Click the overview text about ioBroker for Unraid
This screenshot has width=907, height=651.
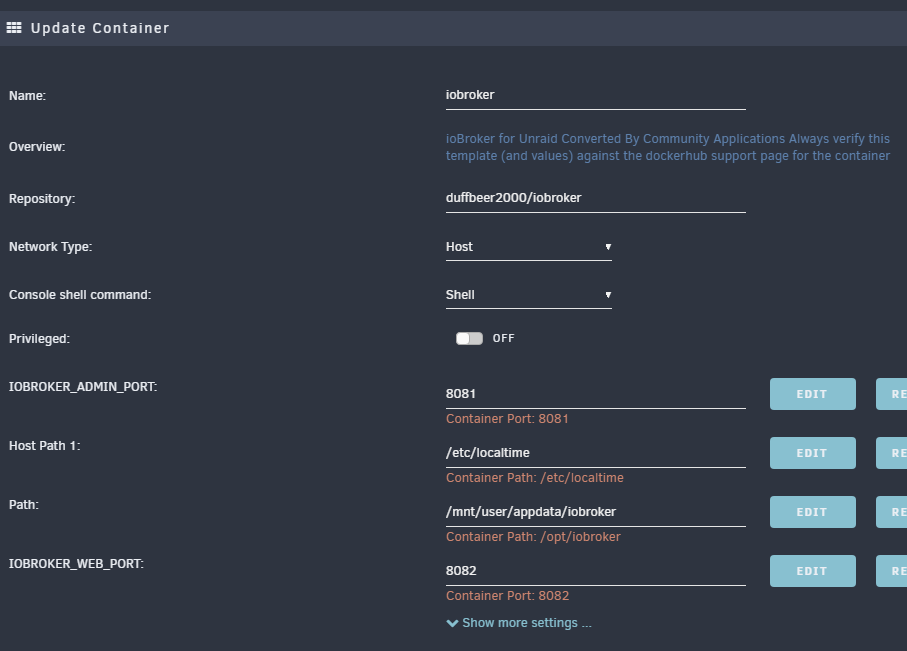click(668, 148)
